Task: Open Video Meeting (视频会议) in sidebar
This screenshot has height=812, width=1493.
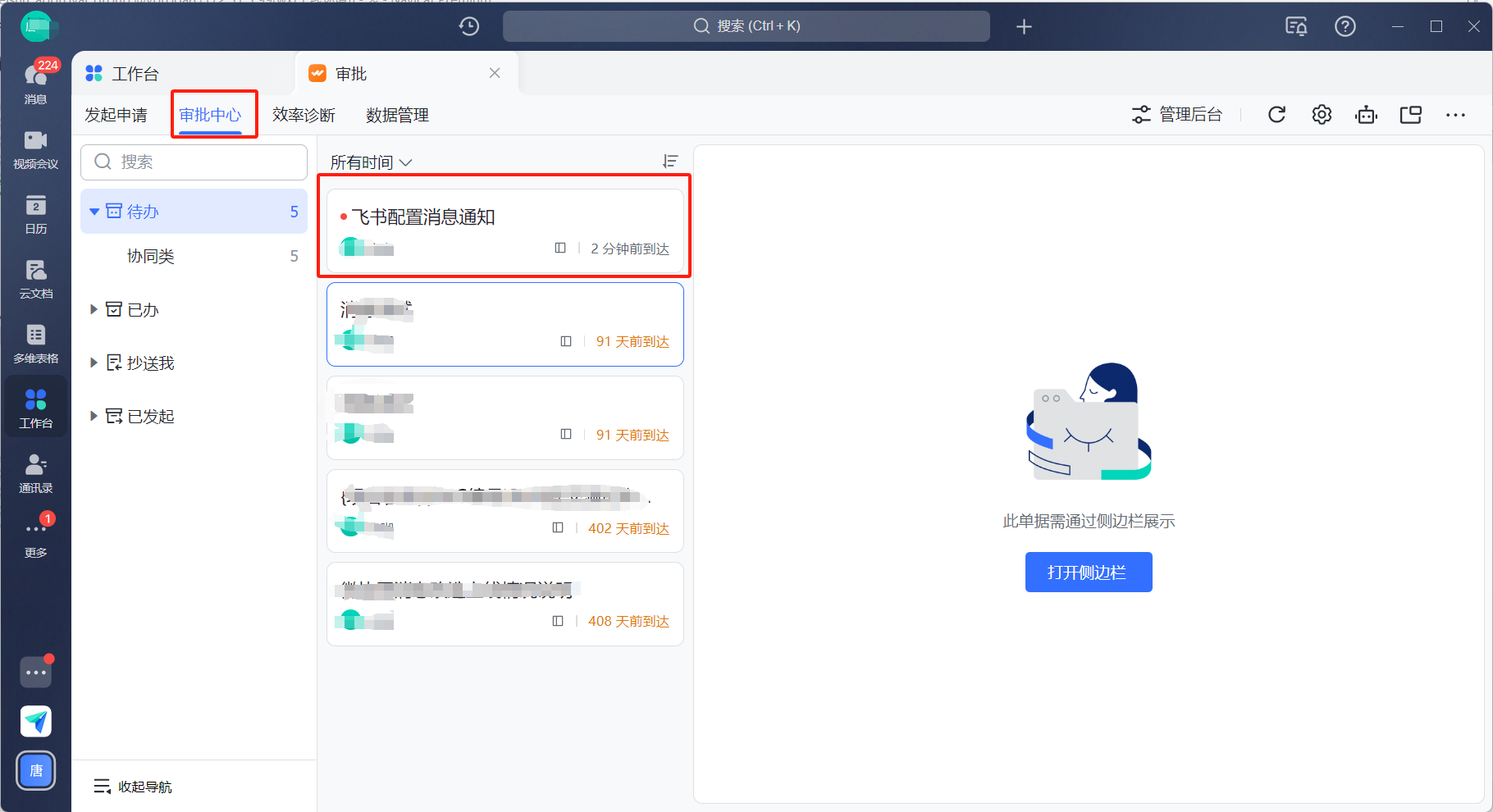Action: (x=35, y=148)
